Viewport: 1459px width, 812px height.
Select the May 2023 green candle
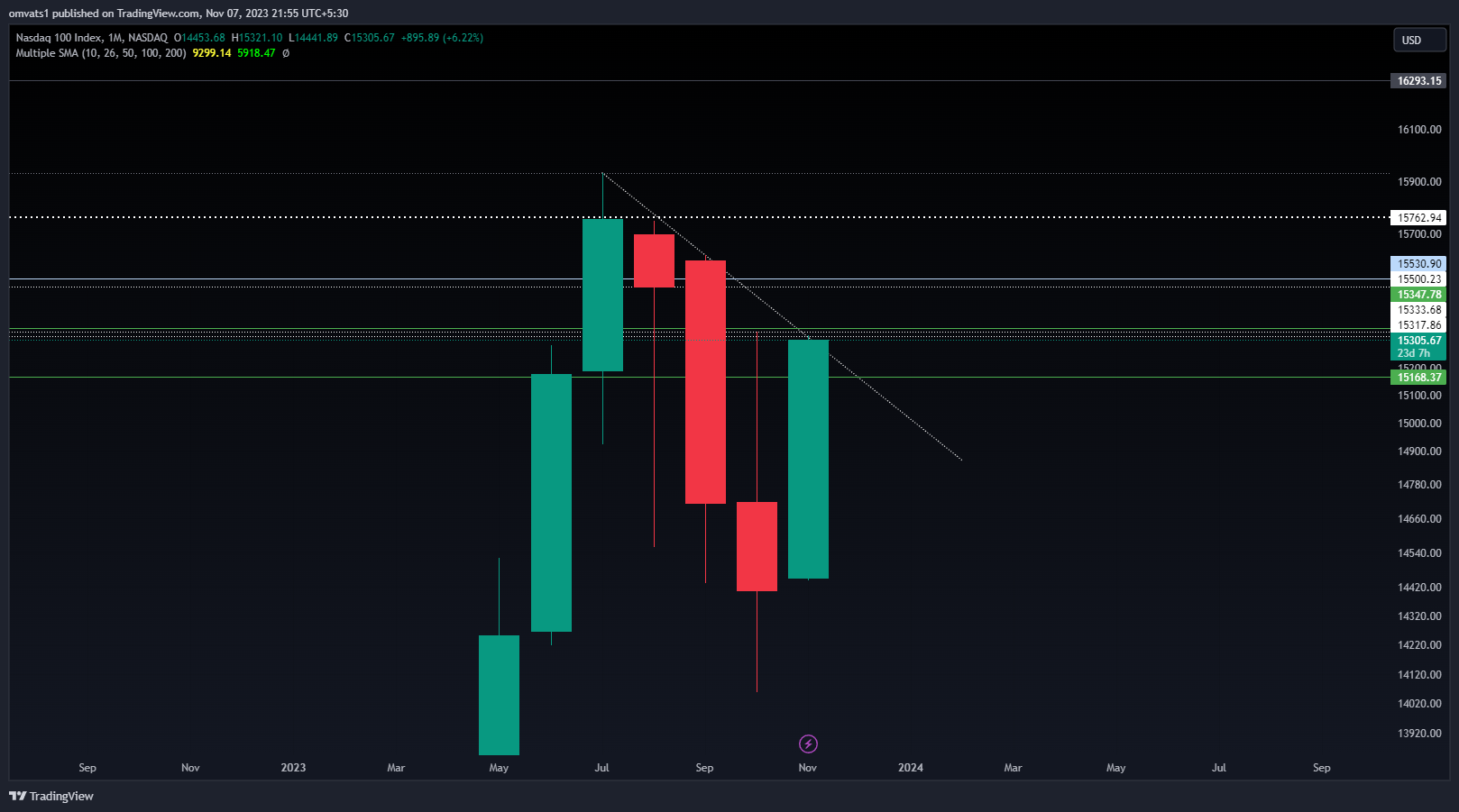pyautogui.click(x=499, y=695)
